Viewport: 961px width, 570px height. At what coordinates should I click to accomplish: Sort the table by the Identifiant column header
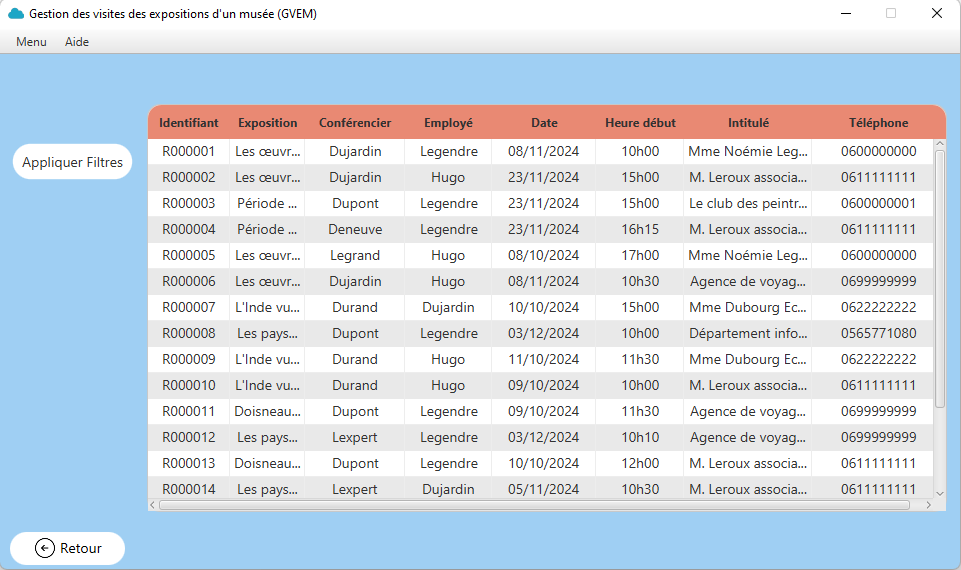[x=188, y=123]
